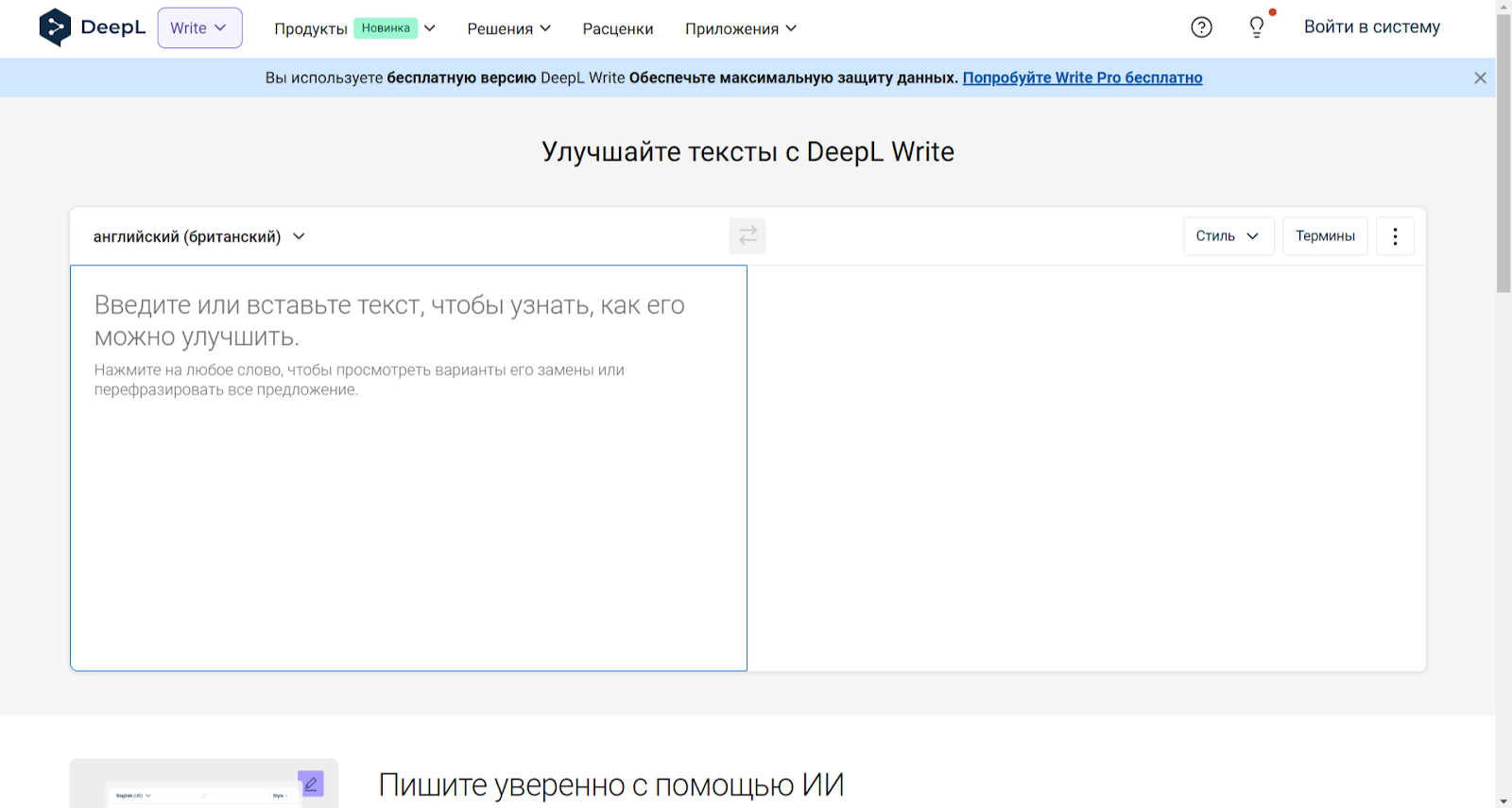The height and width of the screenshot is (808, 1512).
Task: Click the Новинка badge
Action: point(386,28)
